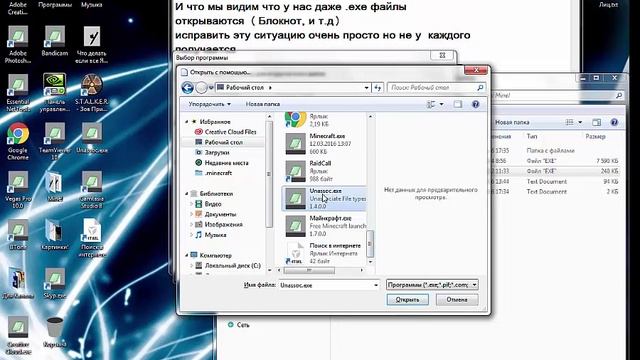Refresh the address bar location
Viewport: 640px width, 360px height.
tap(378, 88)
